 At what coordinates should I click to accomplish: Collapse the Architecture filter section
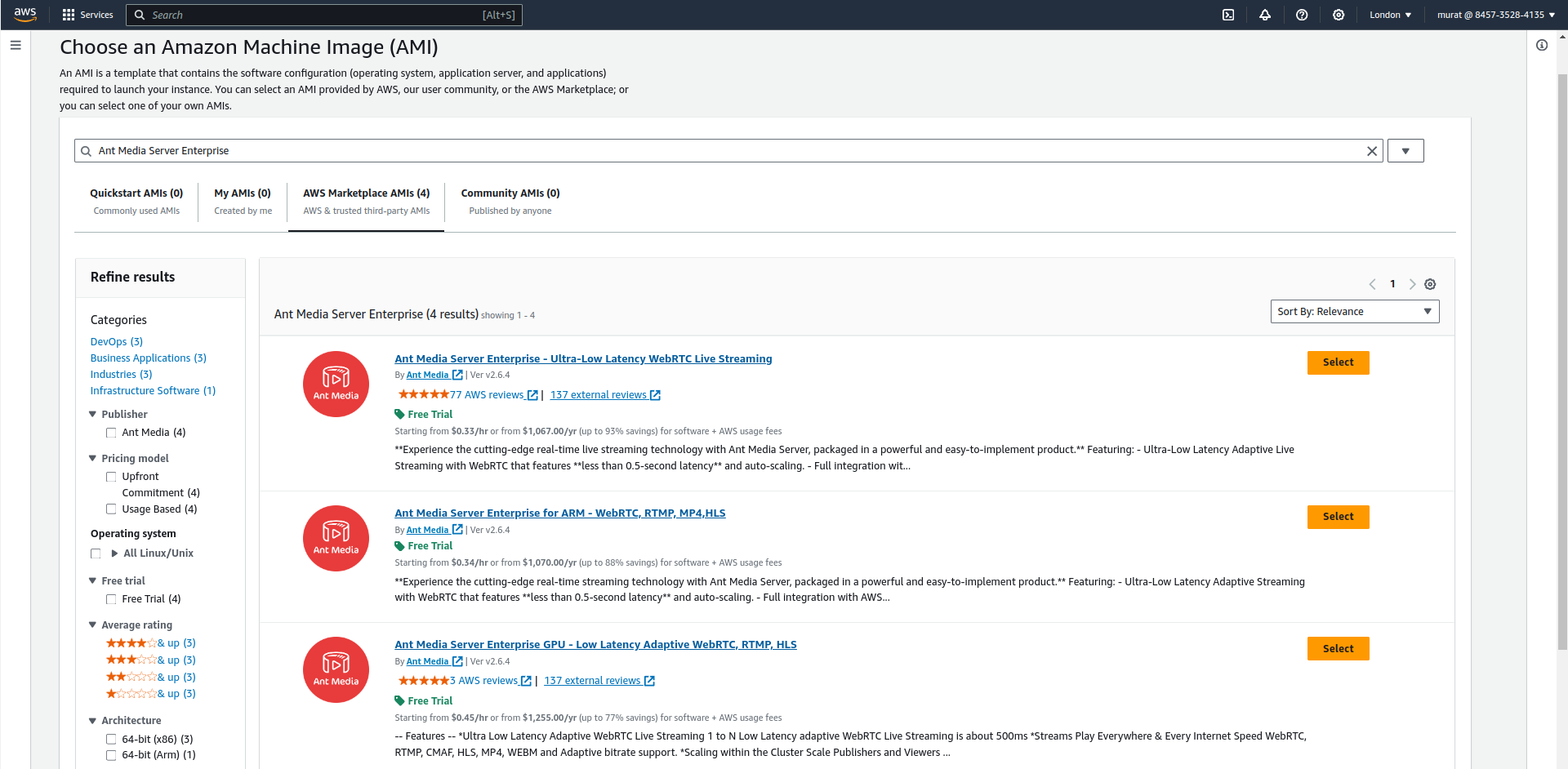92,720
